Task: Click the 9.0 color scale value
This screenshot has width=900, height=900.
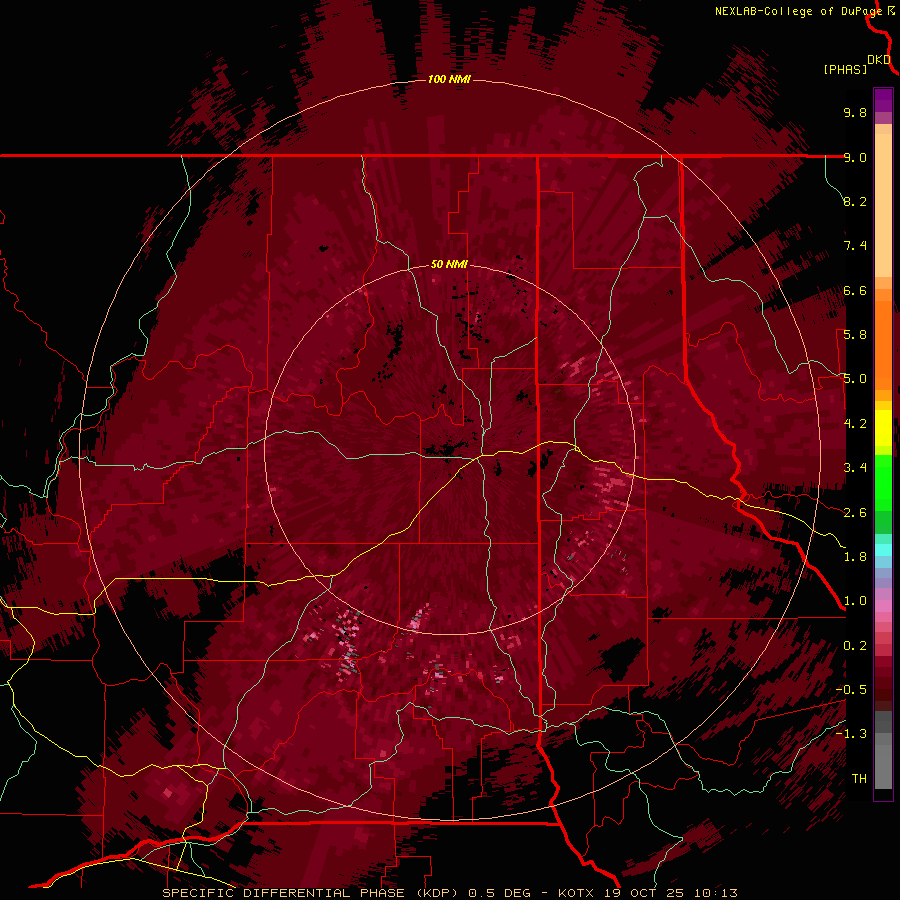Action: 855,157
